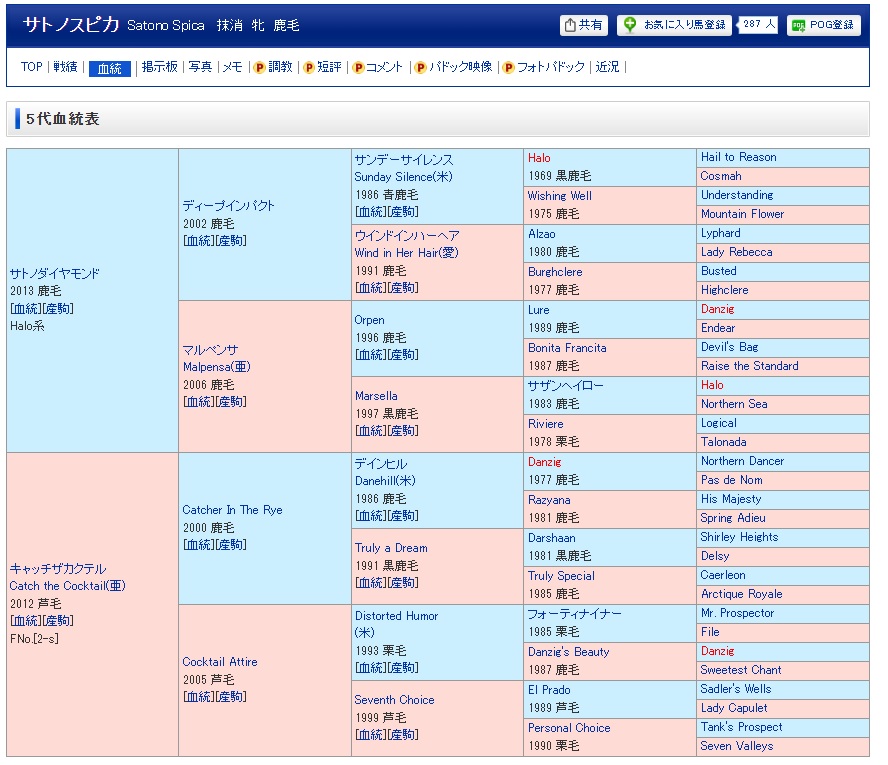Open the [産駒] link under Sunday Silence

pos(404,212)
